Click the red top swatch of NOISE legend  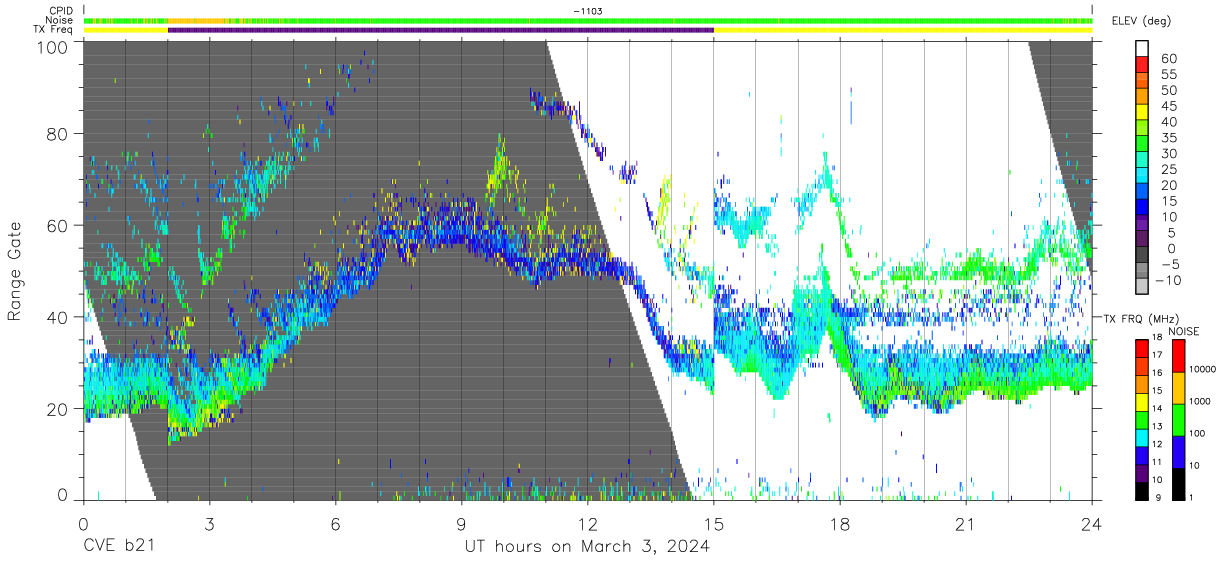click(x=1177, y=355)
